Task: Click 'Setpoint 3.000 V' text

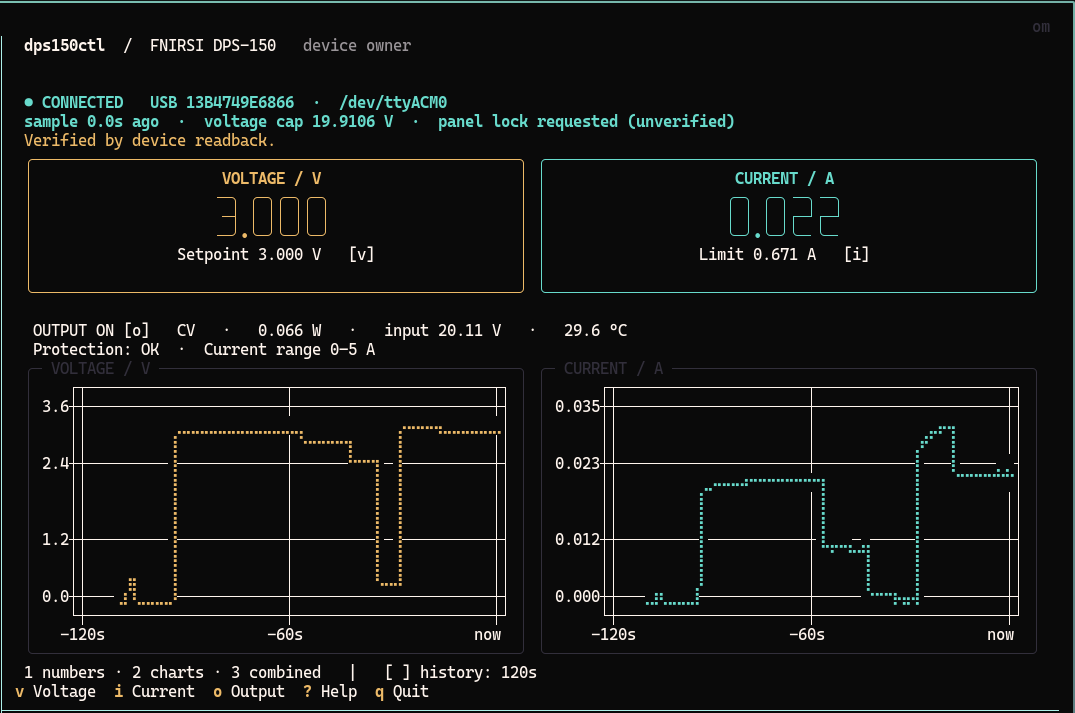Action: tap(249, 254)
